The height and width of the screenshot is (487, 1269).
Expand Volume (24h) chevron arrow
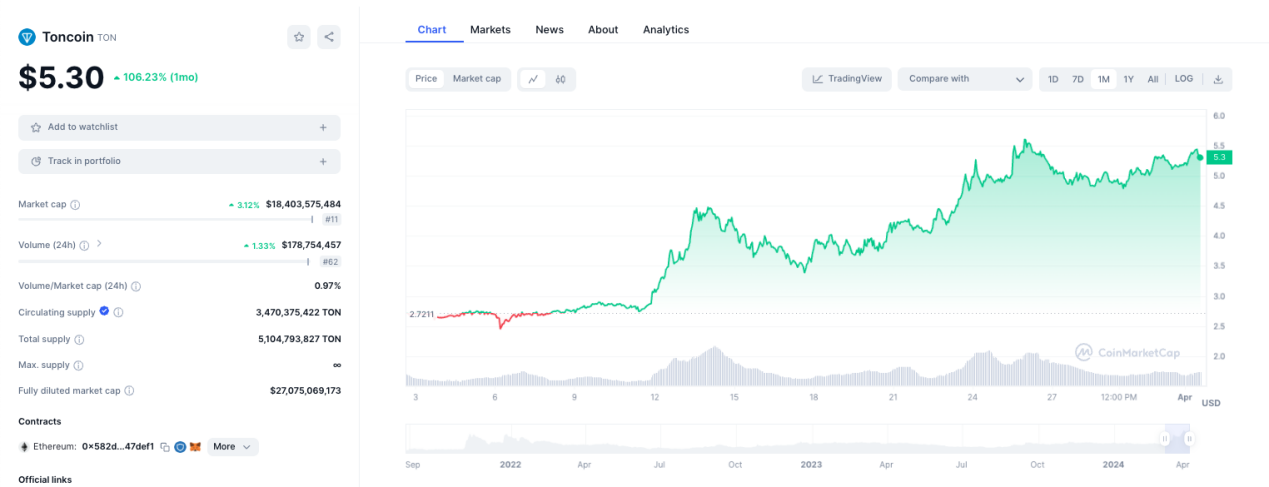tap(99, 244)
